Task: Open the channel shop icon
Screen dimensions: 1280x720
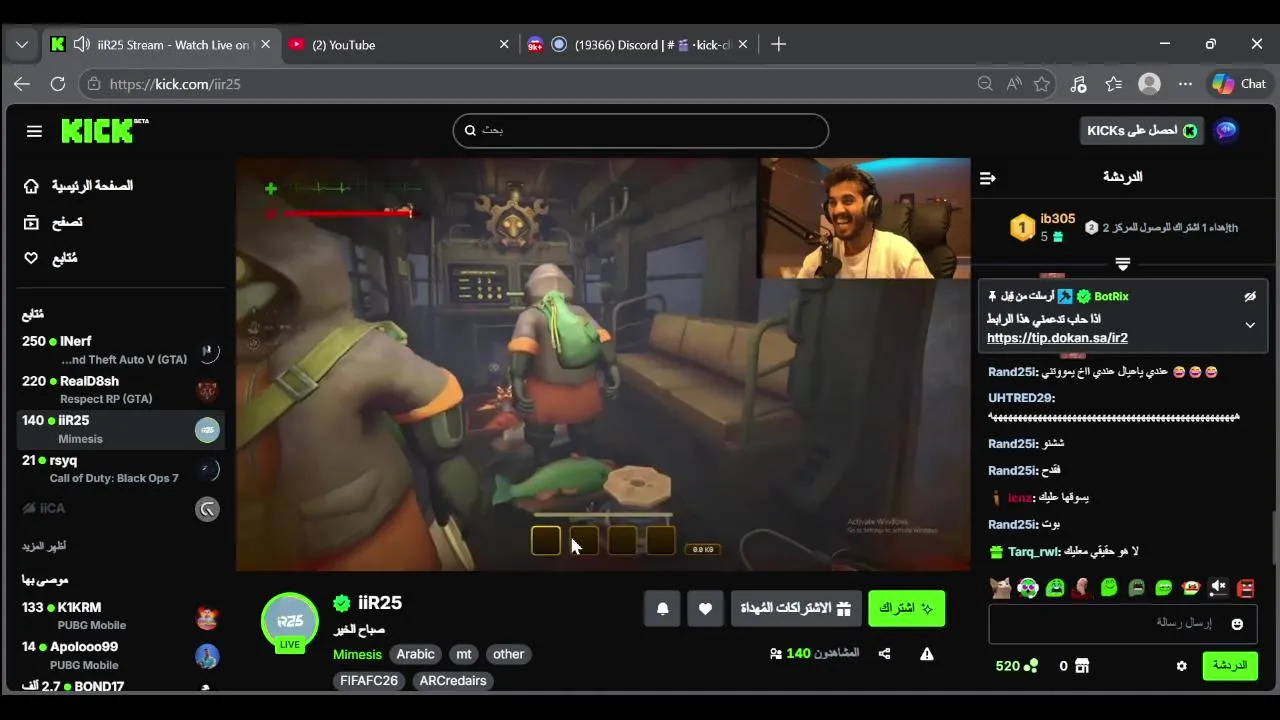Action: [x=1081, y=666]
